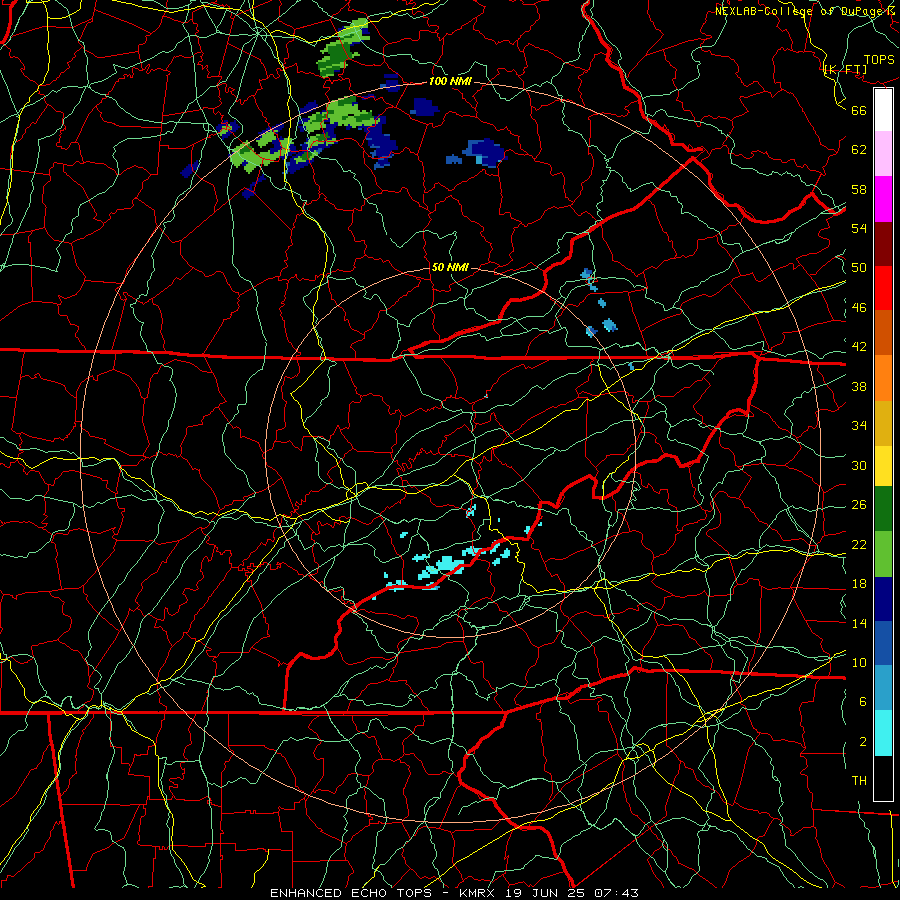The height and width of the screenshot is (900, 900).
Task: Click the legend value "30"
Action: (859, 465)
